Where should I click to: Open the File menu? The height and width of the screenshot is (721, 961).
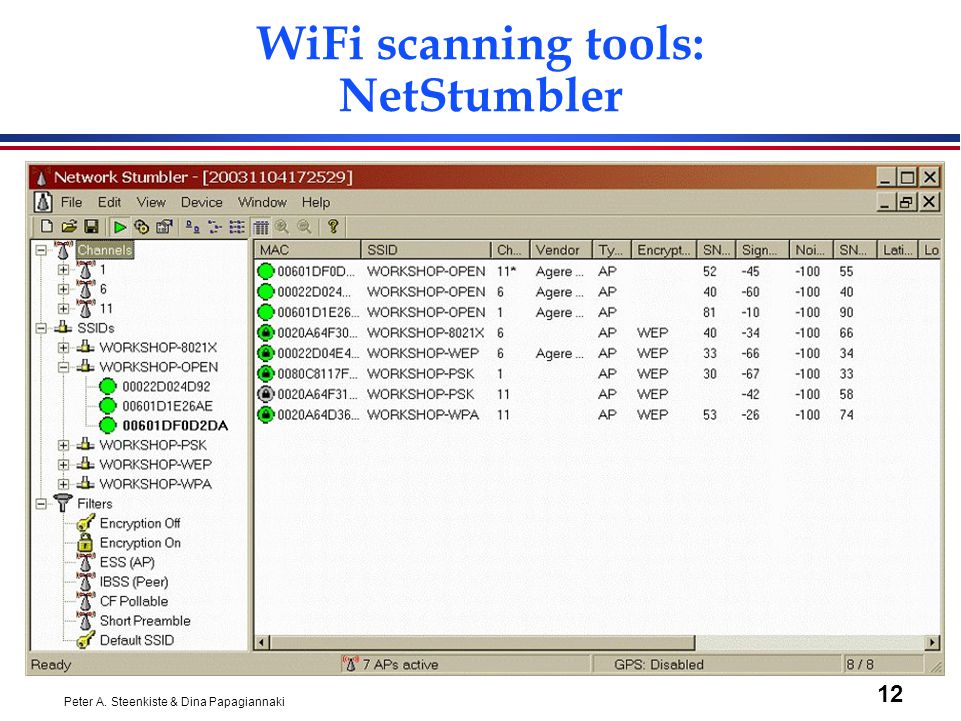71,202
